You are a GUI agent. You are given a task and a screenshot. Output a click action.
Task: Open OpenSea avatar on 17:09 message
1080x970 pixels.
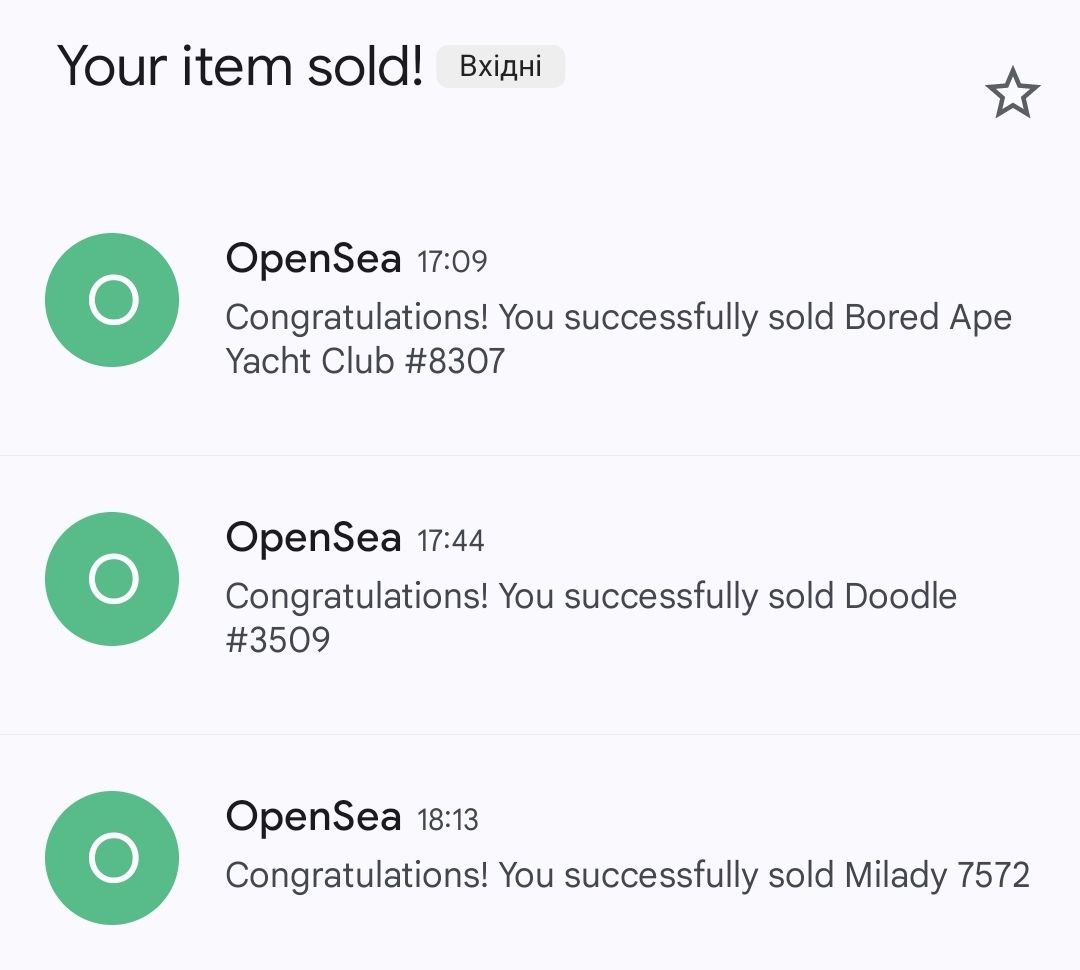(112, 300)
